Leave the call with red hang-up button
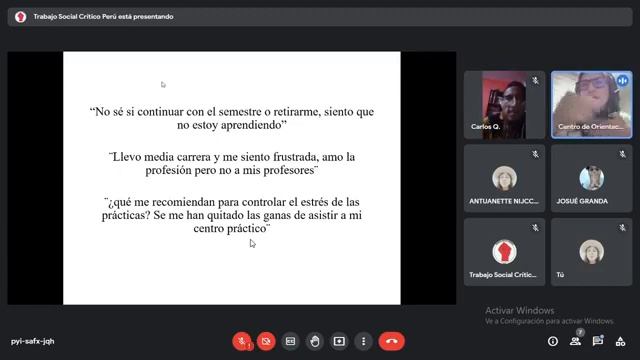640x360 pixels. pos(391,341)
